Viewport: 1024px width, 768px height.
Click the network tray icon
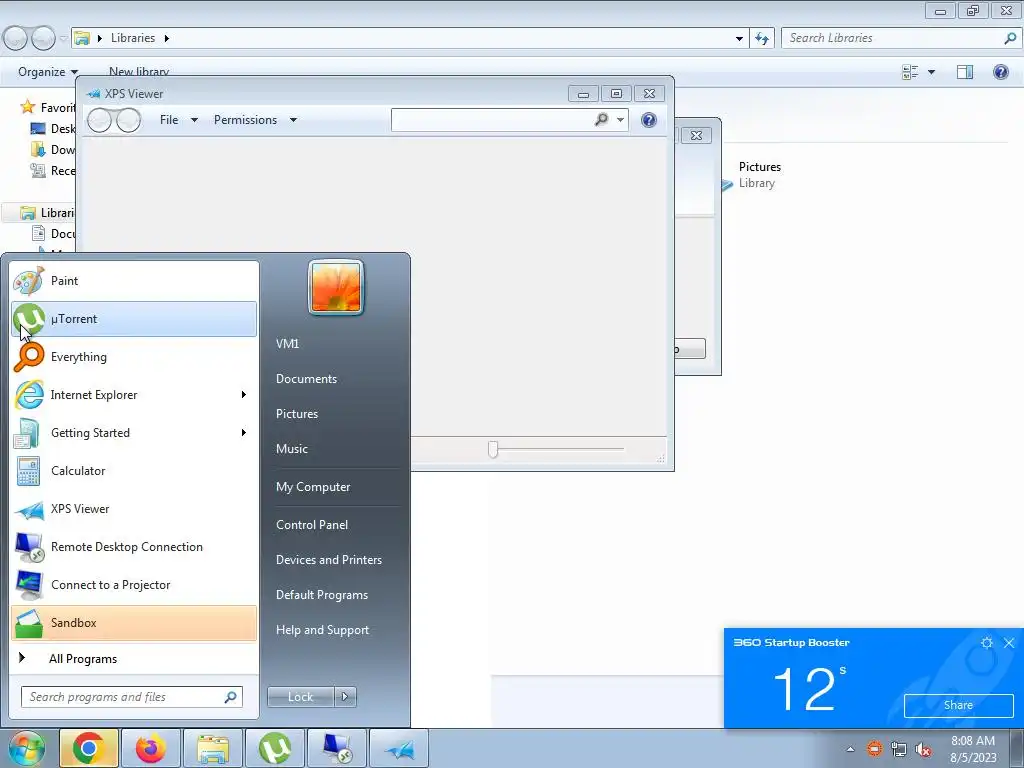tap(899, 749)
